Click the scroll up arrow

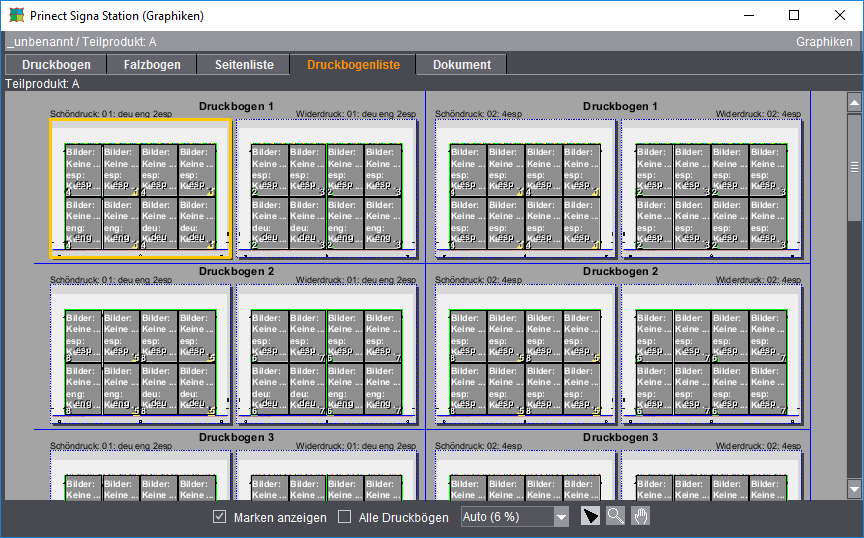[x=854, y=102]
